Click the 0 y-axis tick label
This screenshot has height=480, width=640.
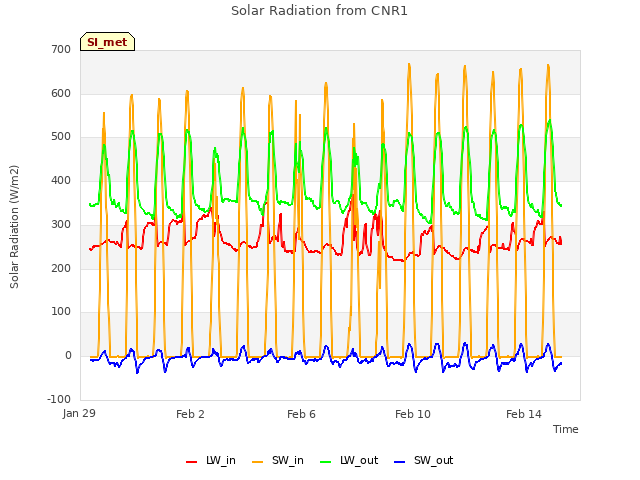pos(68,356)
